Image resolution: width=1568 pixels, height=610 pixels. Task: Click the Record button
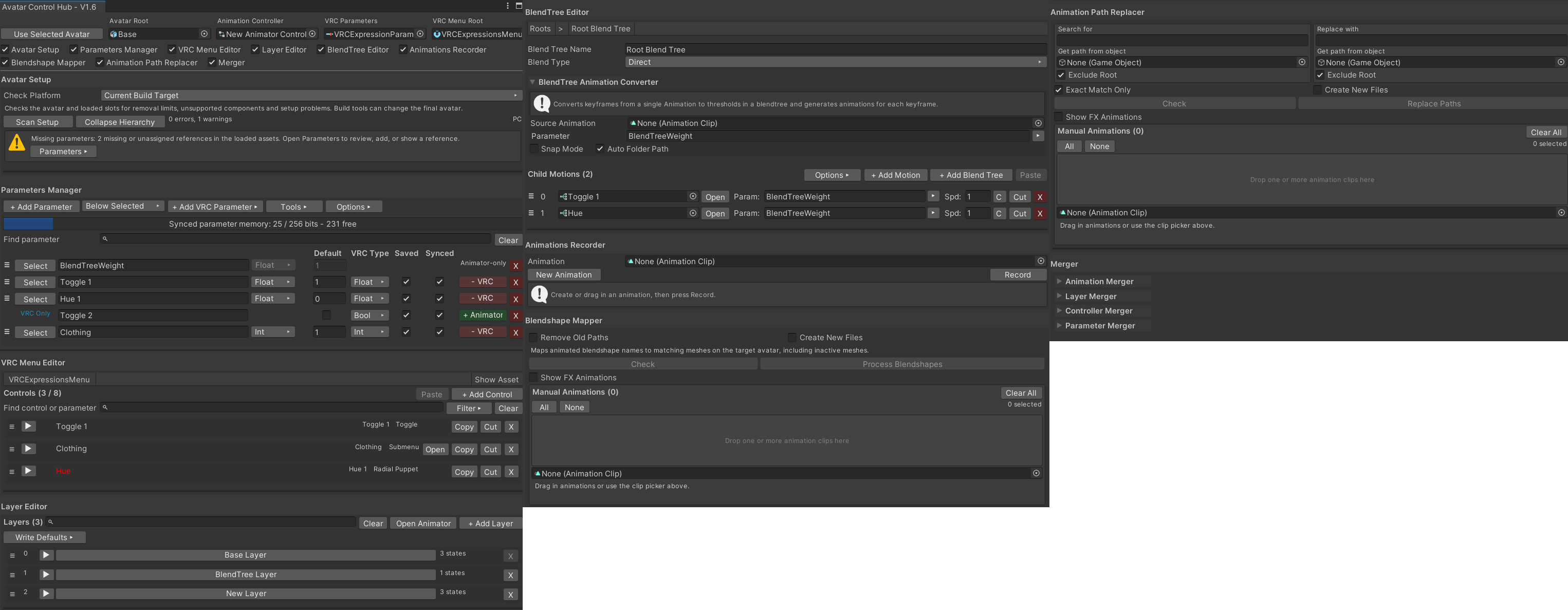click(x=1018, y=275)
